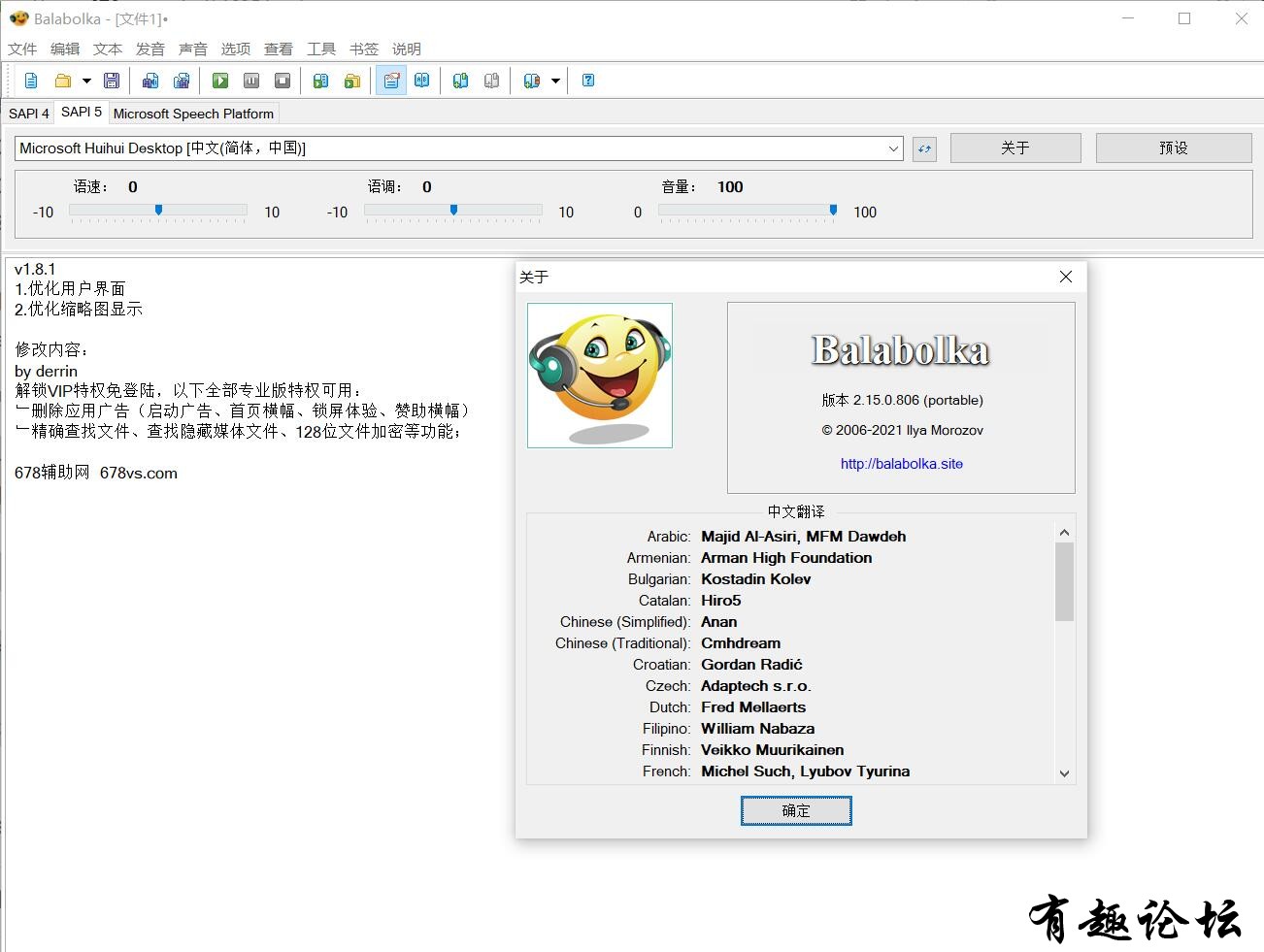This screenshot has width=1264, height=952.
Task: Click the Add bookmark icon
Action: pyautogui.click(x=461, y=81)
